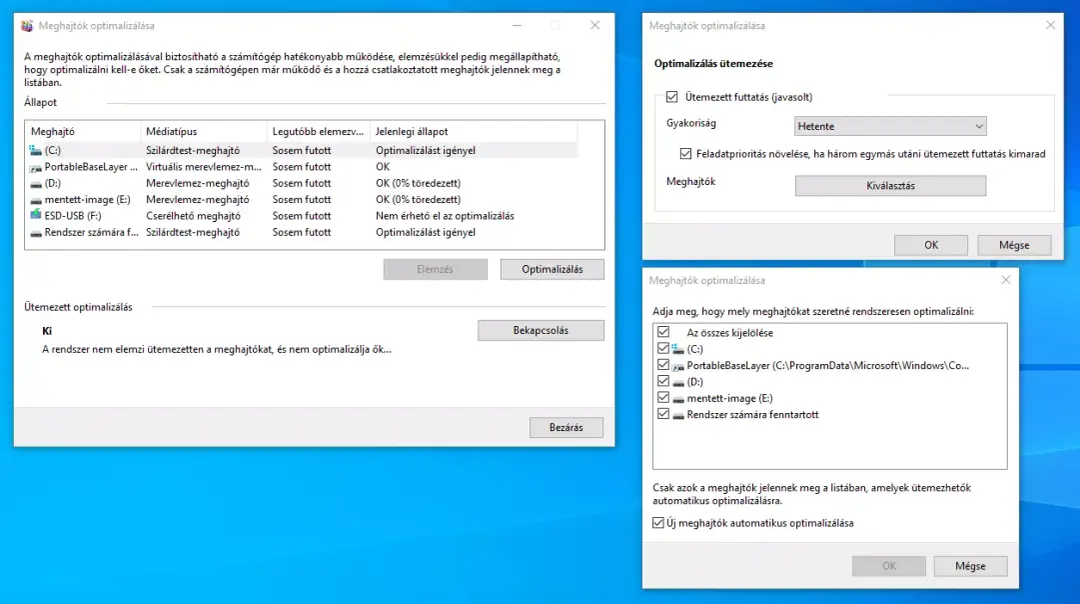Uncheck the Rendszer számára fenntartott checkbox

(663, 414)
